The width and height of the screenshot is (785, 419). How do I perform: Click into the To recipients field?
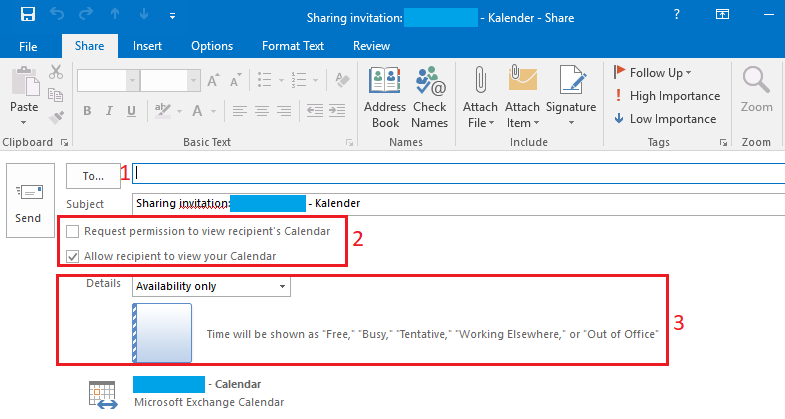pos(459,173)
